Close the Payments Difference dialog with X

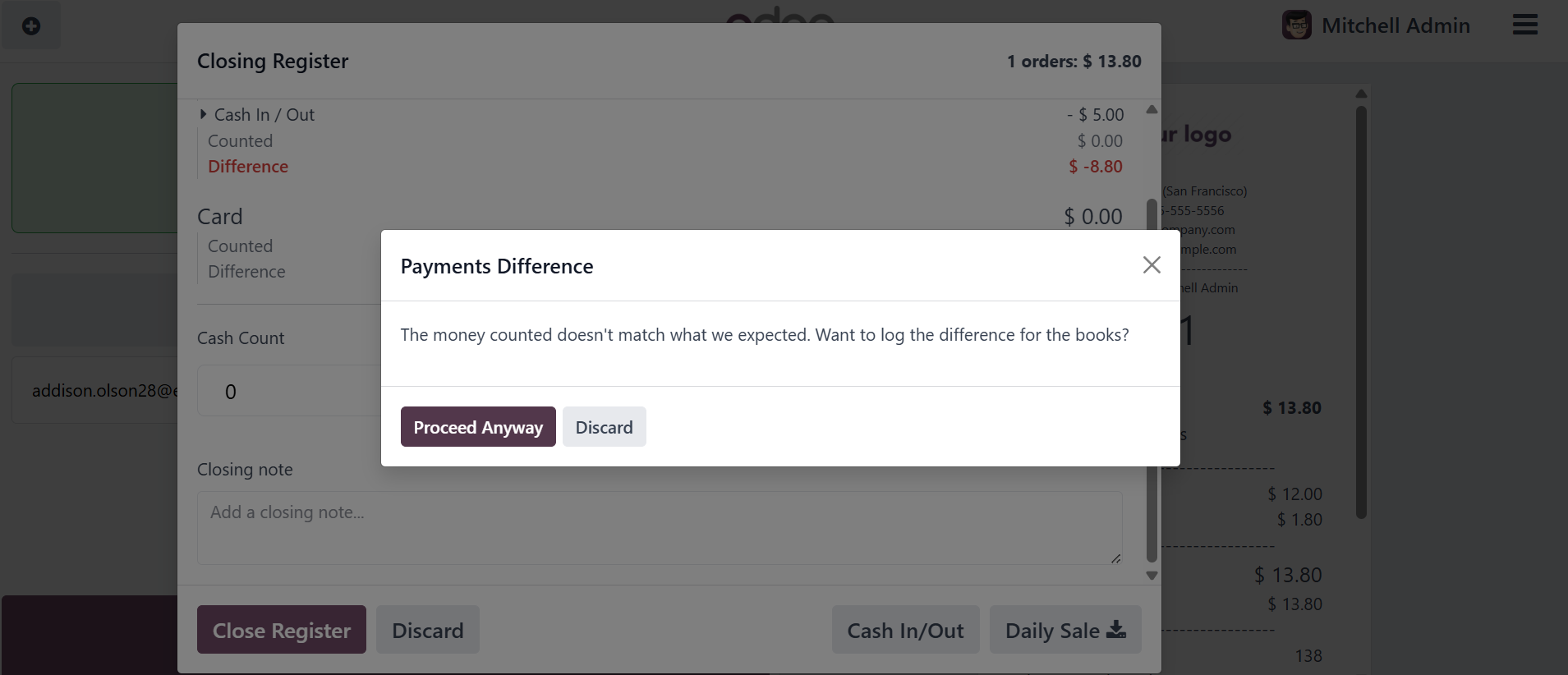tap(1152, 264)
